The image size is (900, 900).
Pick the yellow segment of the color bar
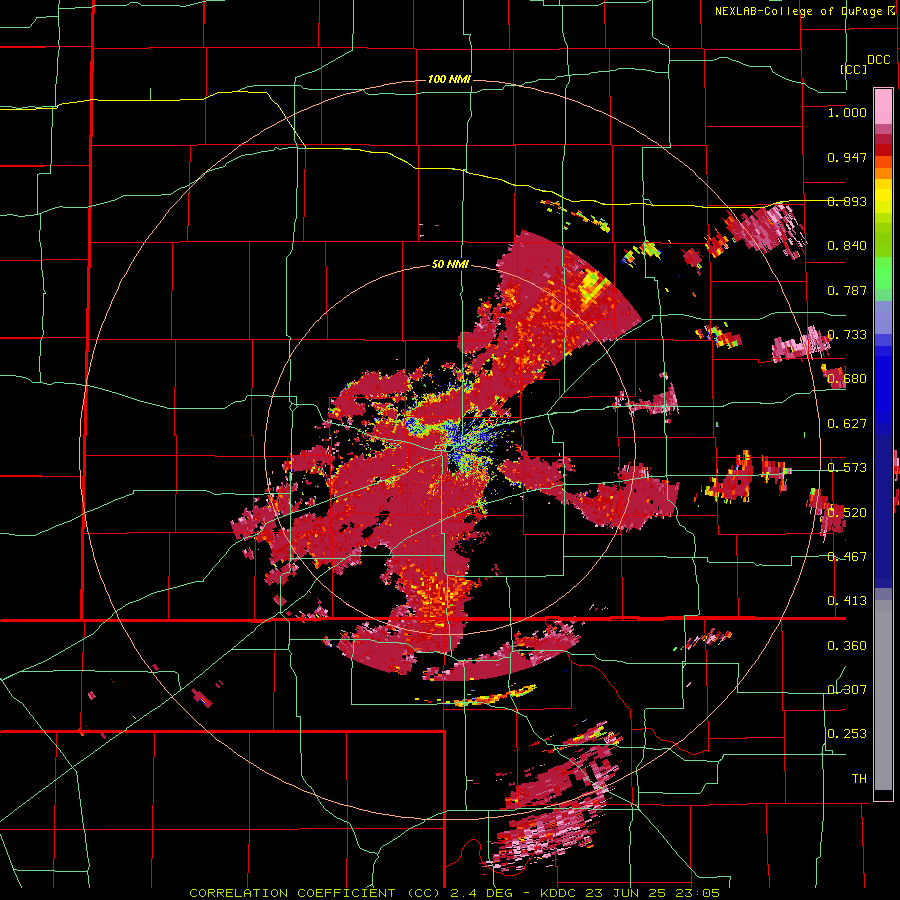883,197
